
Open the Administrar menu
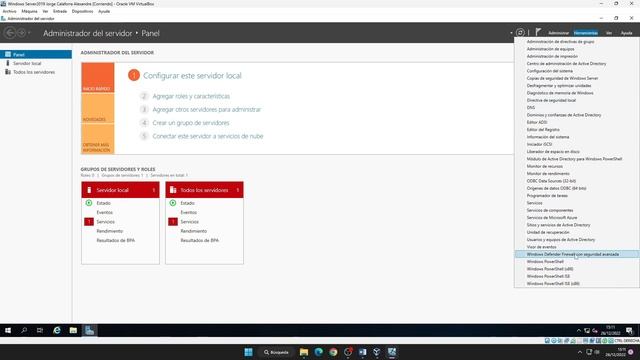(x=558, y=33)
